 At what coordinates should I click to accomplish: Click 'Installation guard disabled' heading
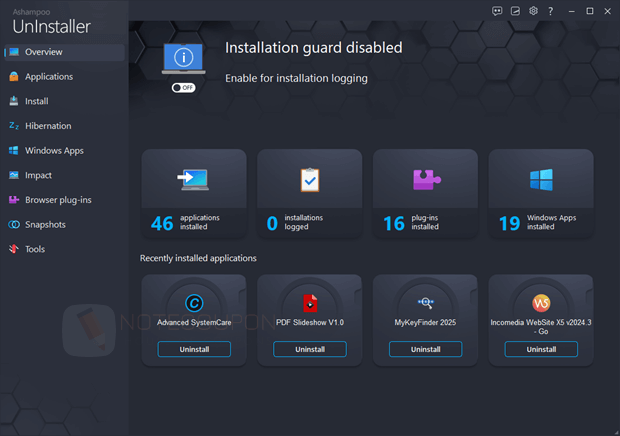coord(314,48)
